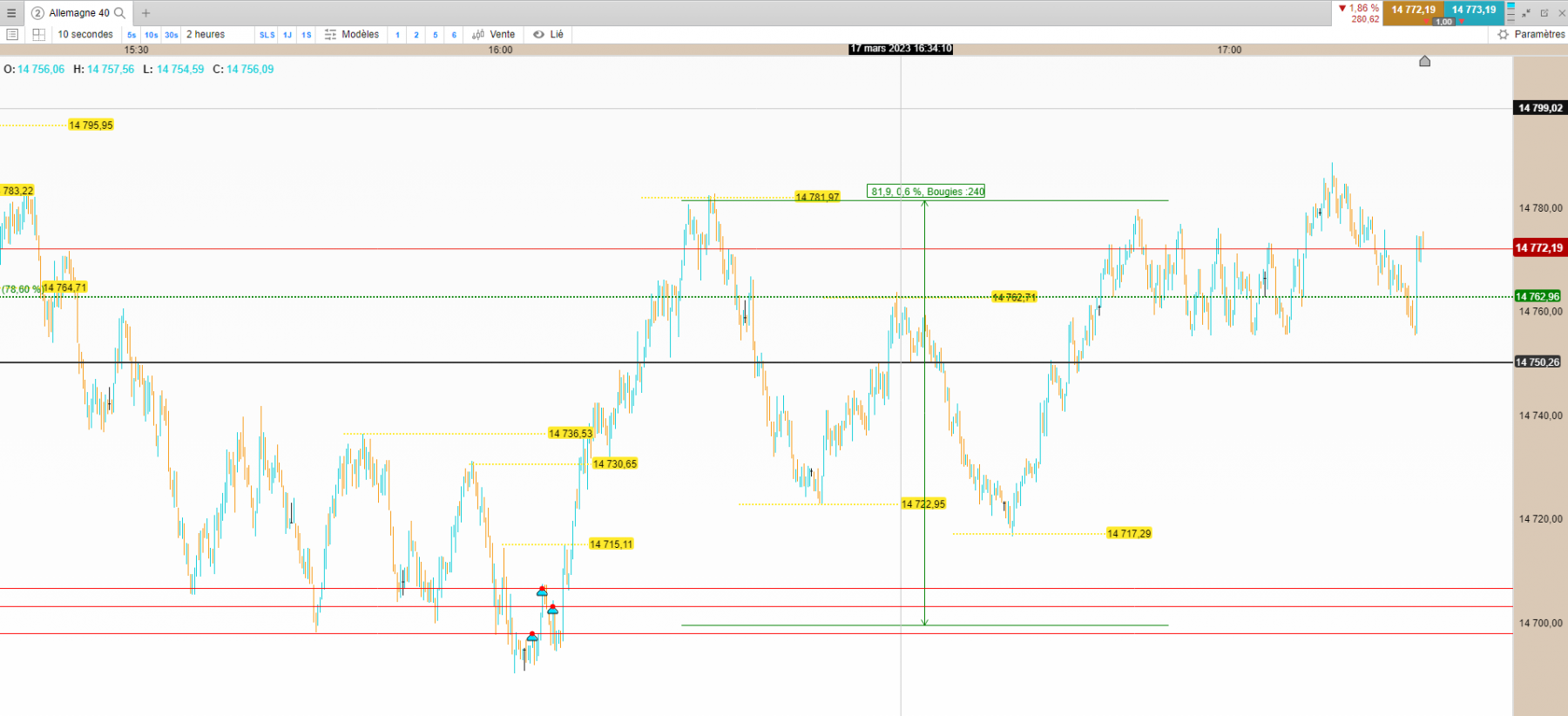
Task: Open the Vente trading dropdown
Action: pos(494,35)
